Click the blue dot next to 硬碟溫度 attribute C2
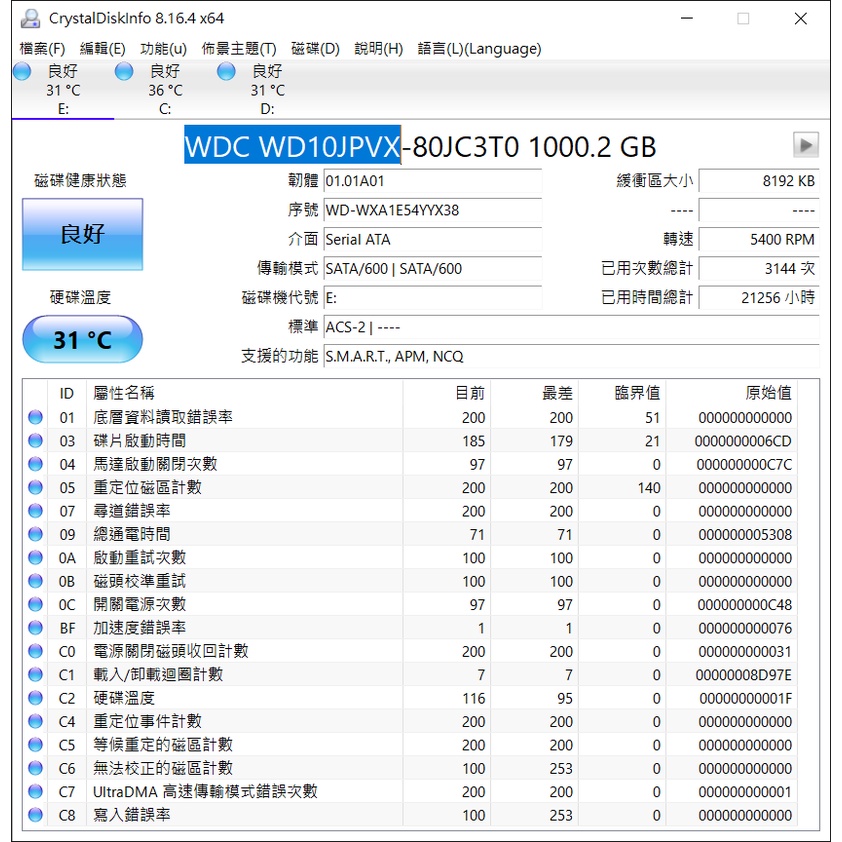The width and height of the screenshot is (842, 842). (x=35, y=698)
